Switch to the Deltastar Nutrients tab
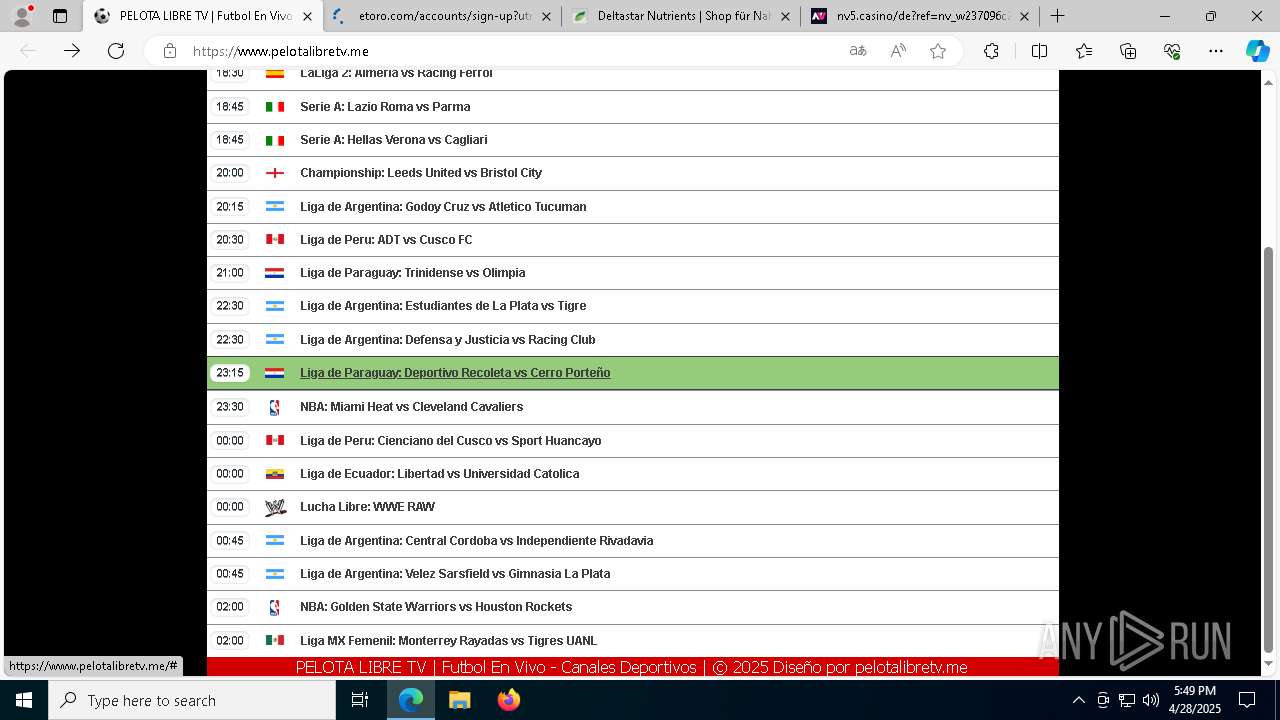The width and height of the screenshot is (1280, 720). pos(682,16)
